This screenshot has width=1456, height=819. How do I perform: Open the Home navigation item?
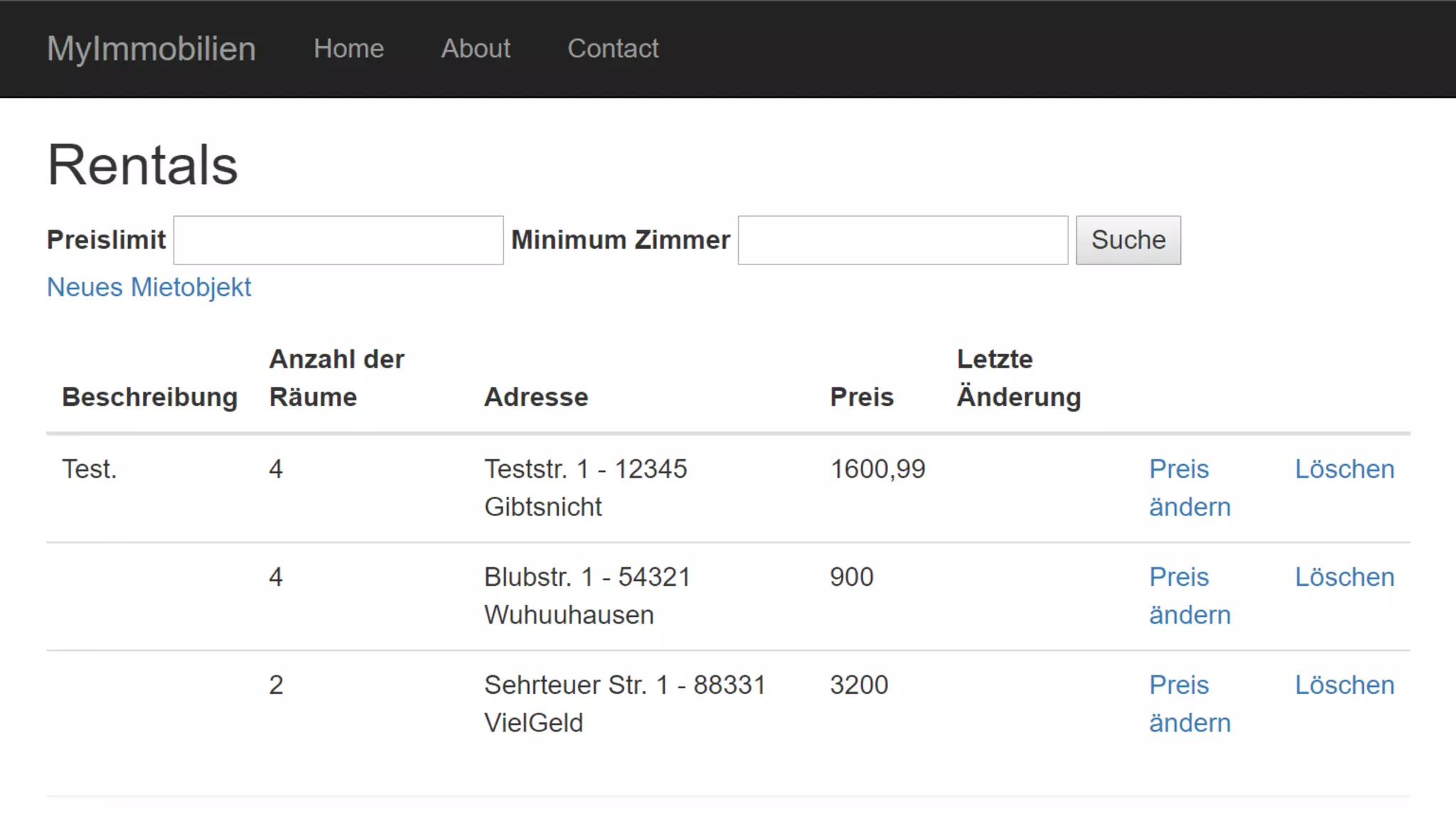(348, 49)
